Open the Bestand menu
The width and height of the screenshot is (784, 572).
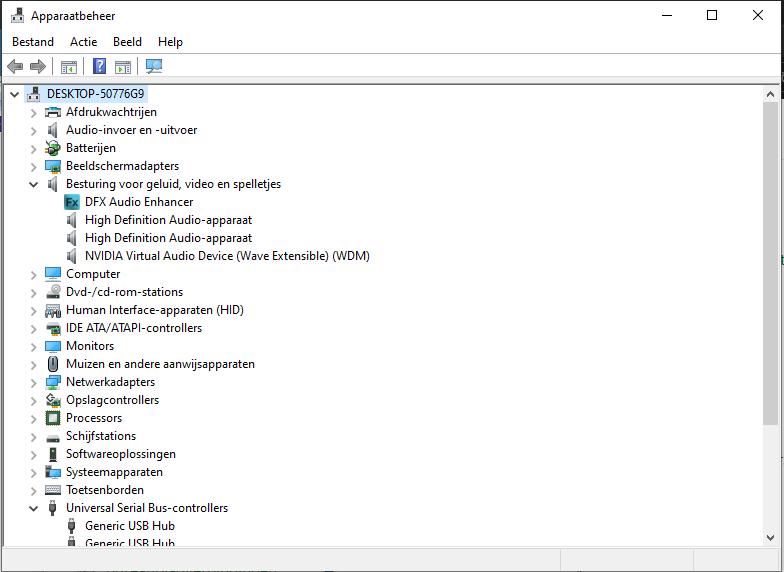pos(33,42)
